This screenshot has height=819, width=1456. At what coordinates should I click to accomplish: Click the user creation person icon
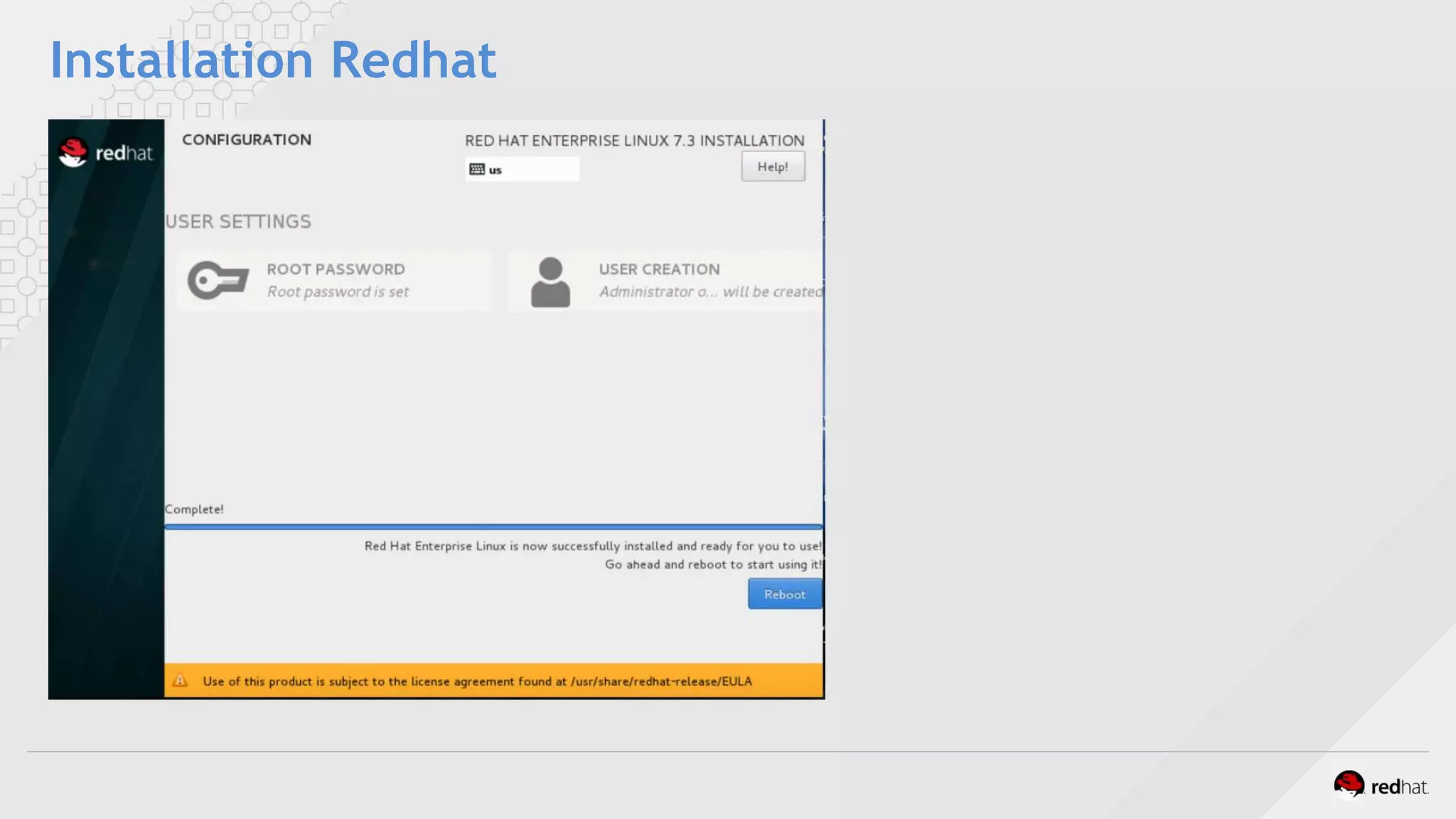(x=550, y=282)
